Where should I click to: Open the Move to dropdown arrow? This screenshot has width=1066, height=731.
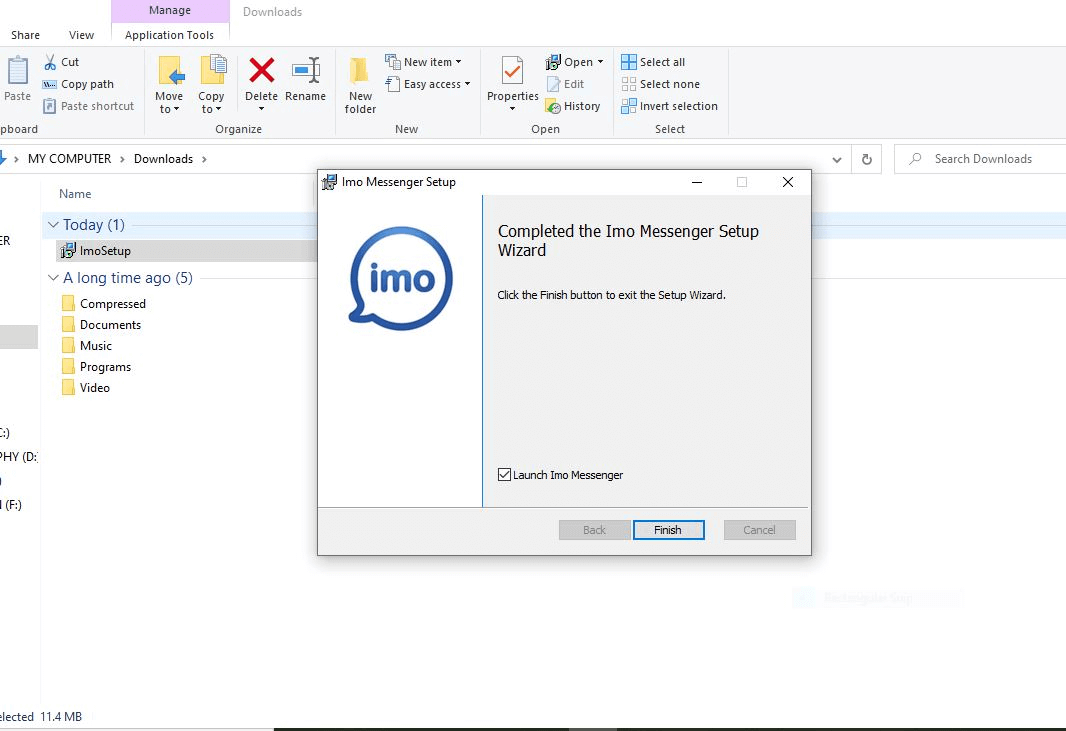(176, 109)
